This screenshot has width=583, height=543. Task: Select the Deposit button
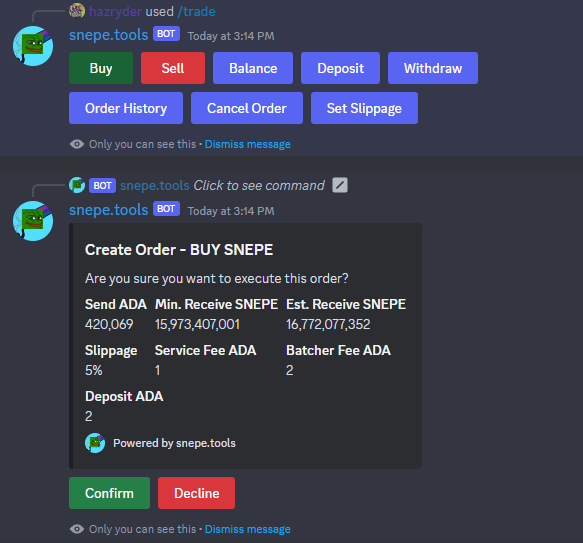[x=341, y=68]
